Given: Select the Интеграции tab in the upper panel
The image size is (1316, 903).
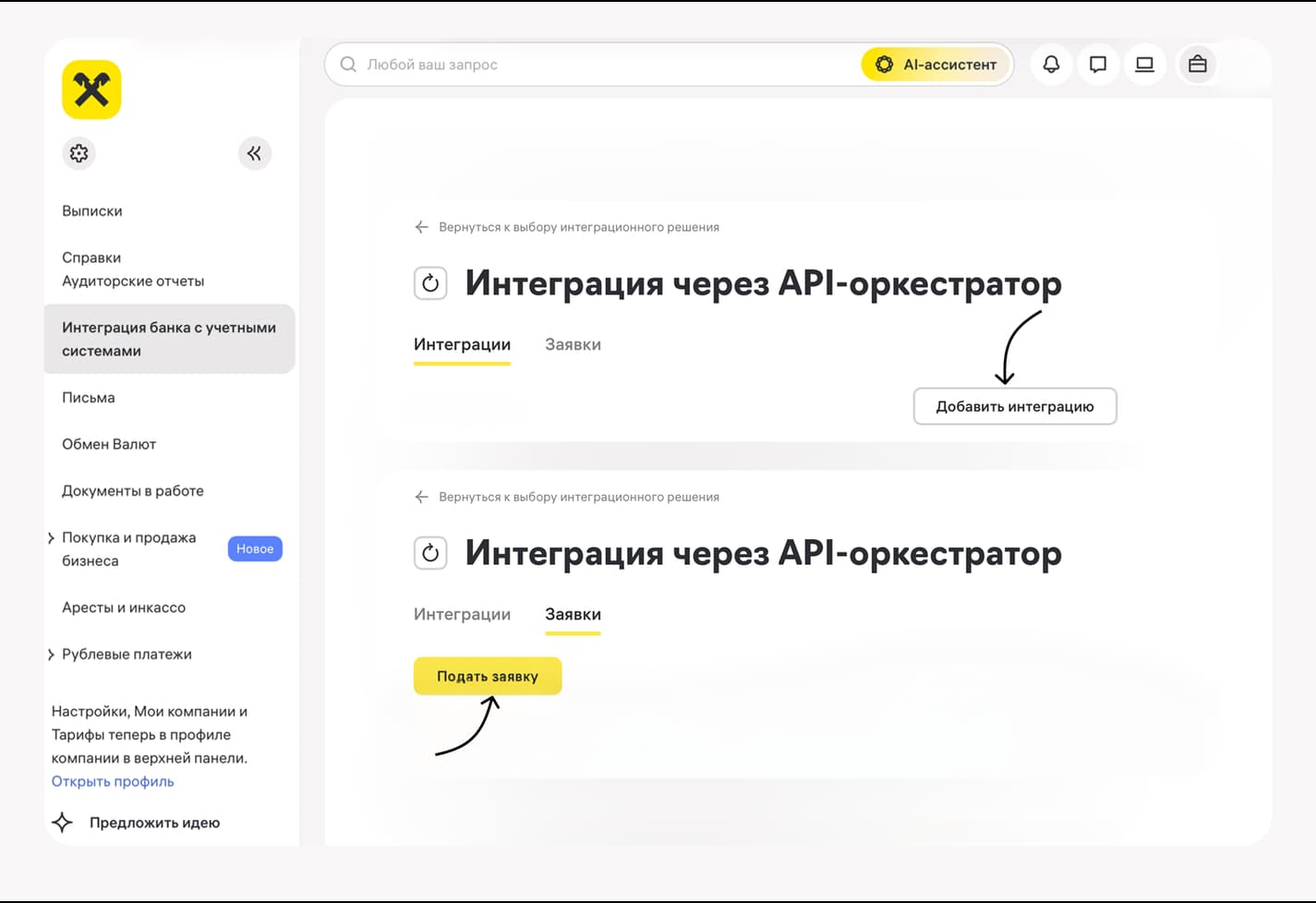Looking at the screenshot, I should (x=462, y=344).
